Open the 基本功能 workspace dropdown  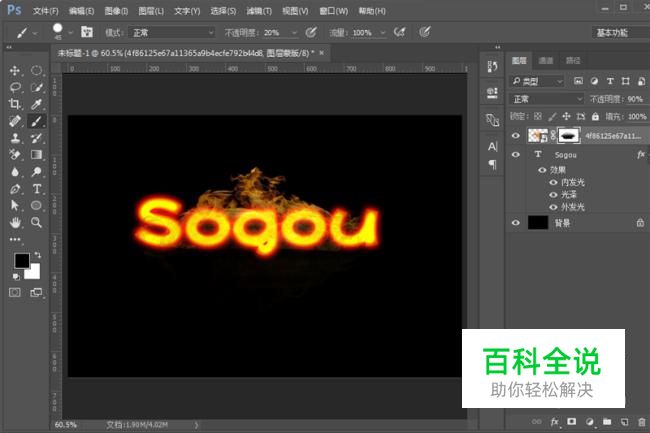click(621, 32)
